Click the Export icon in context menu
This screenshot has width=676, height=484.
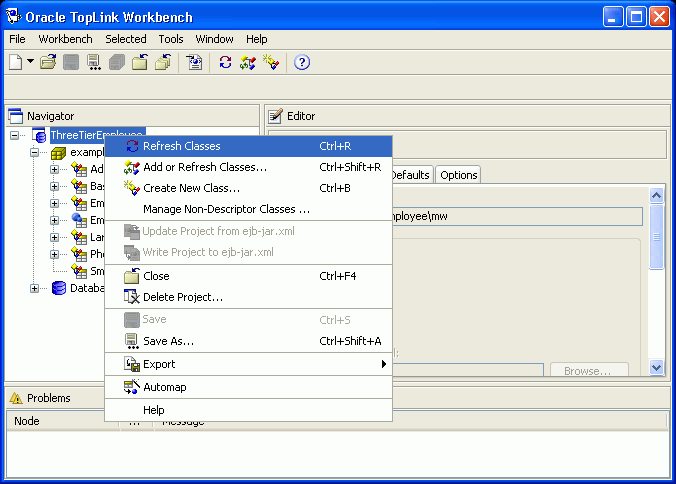tap(132, 364)
